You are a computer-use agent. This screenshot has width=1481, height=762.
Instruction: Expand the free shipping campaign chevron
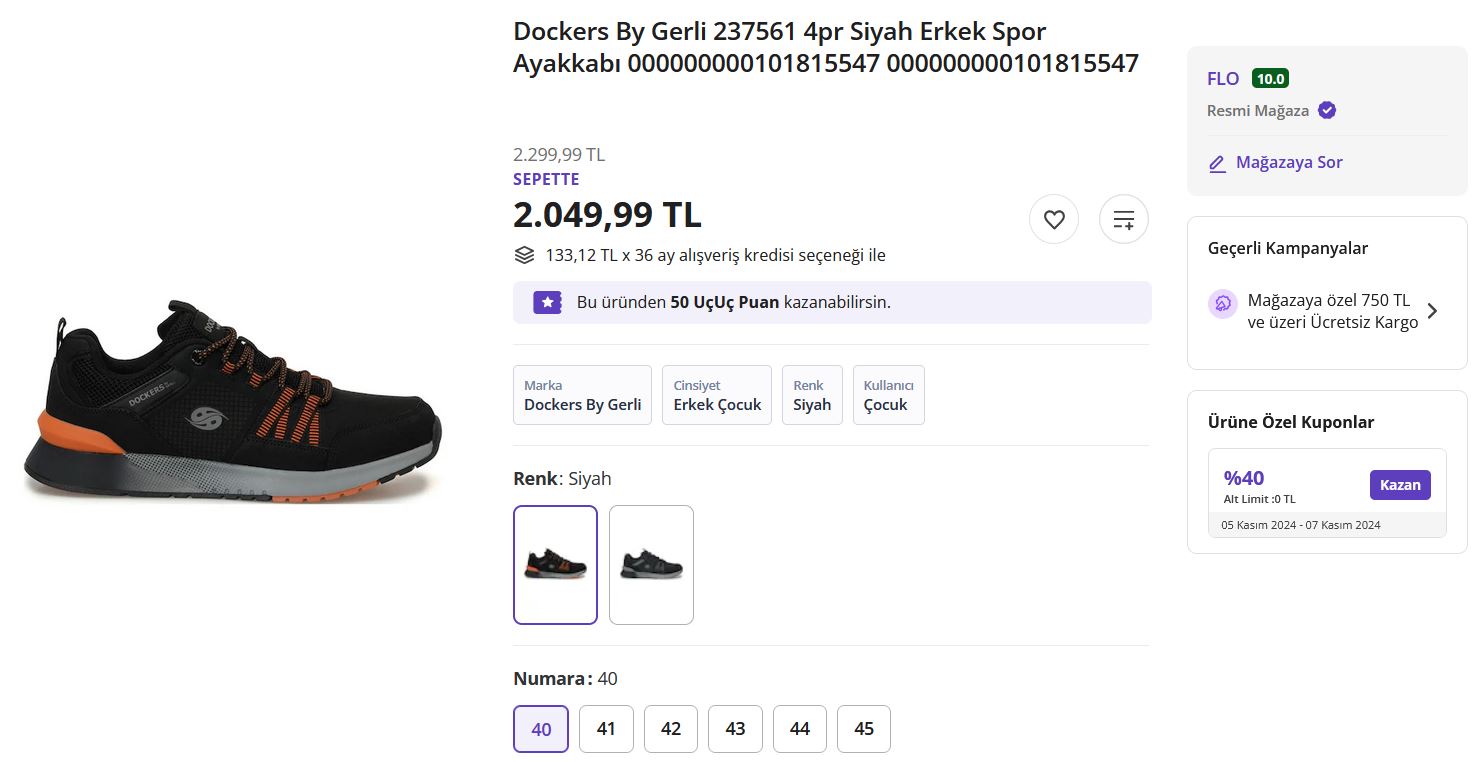1433,311
